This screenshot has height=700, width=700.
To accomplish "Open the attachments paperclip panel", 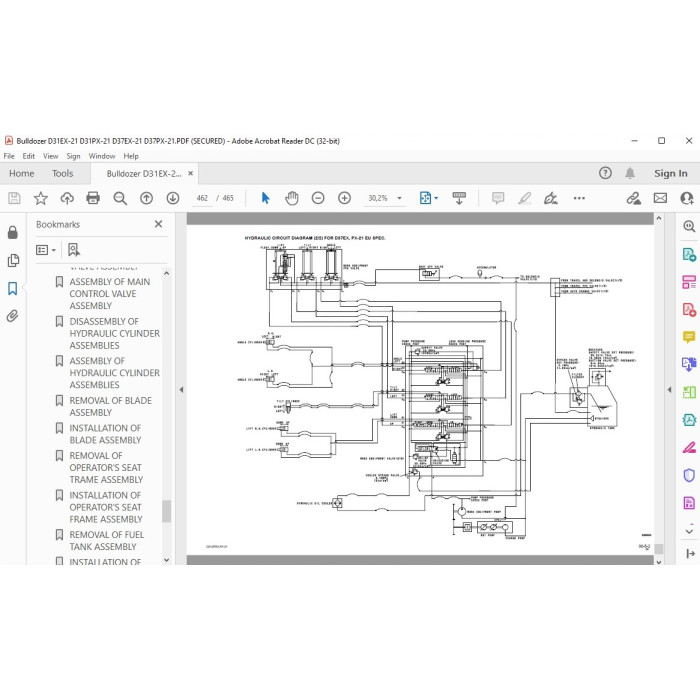I will [12, 317].
